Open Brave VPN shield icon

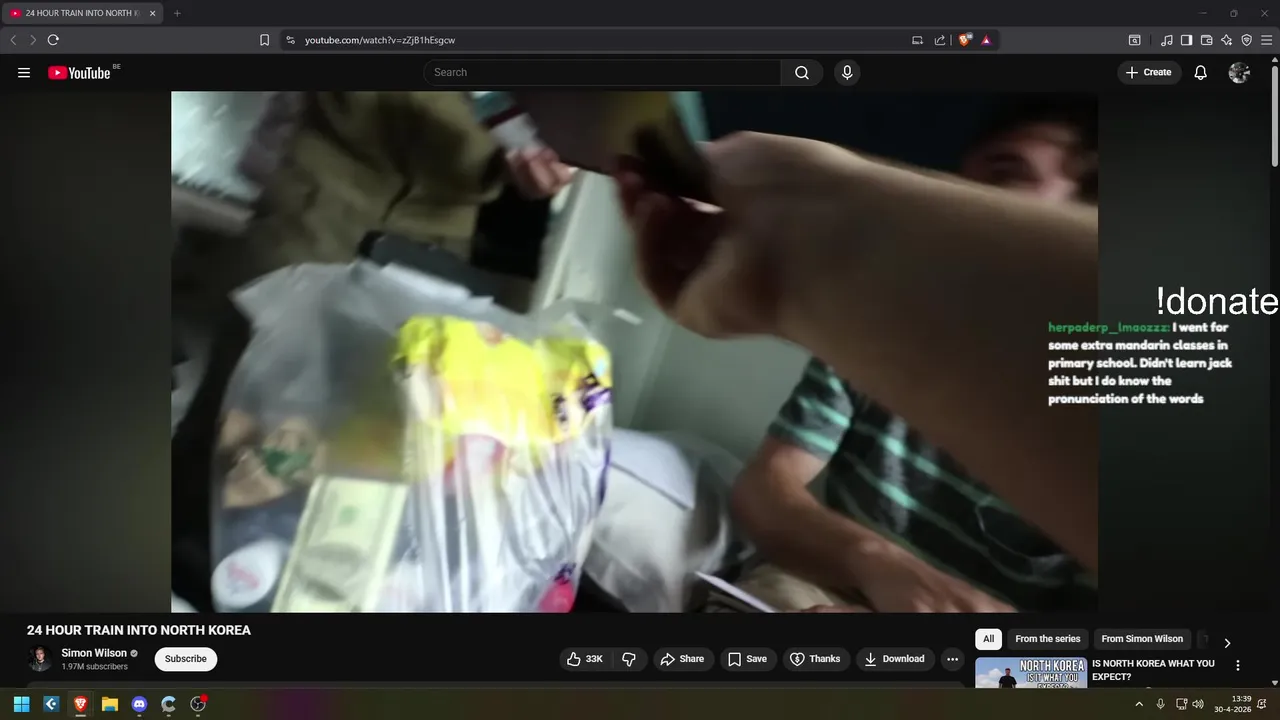(x=1247, y=40)
